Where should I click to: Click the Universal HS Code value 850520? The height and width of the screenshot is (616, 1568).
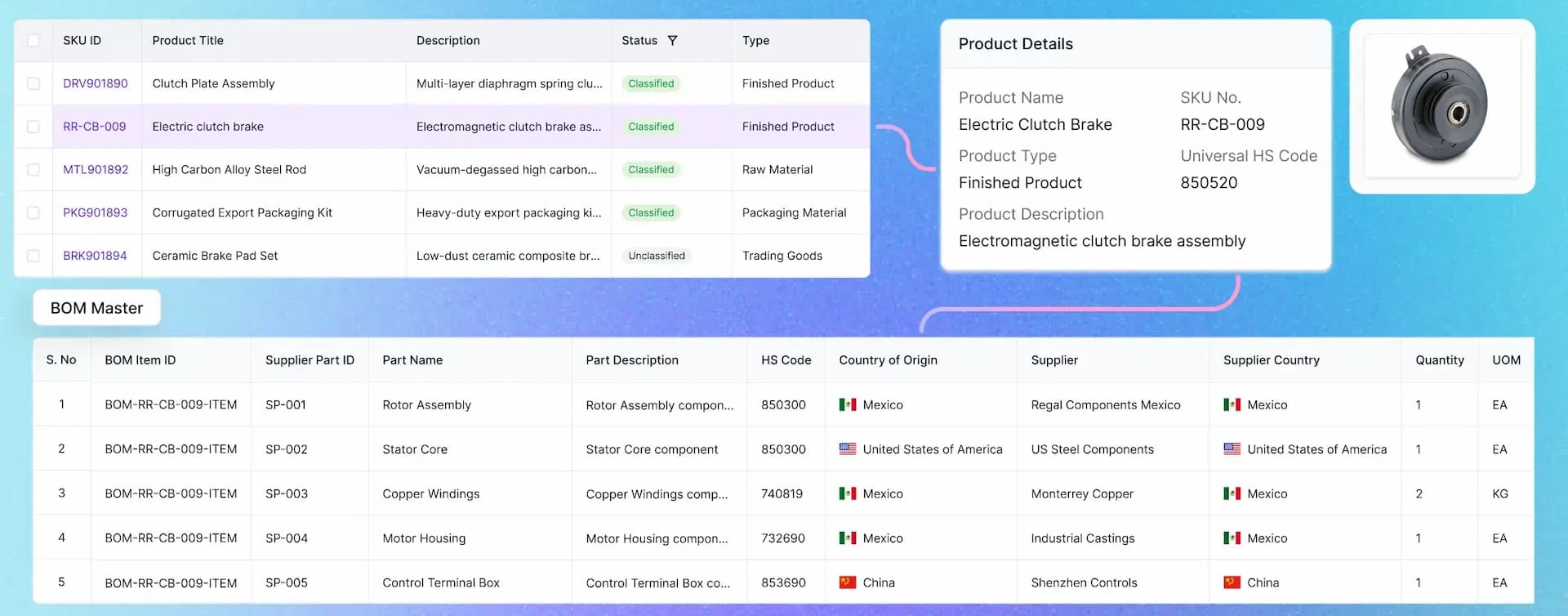[1209, 183]
